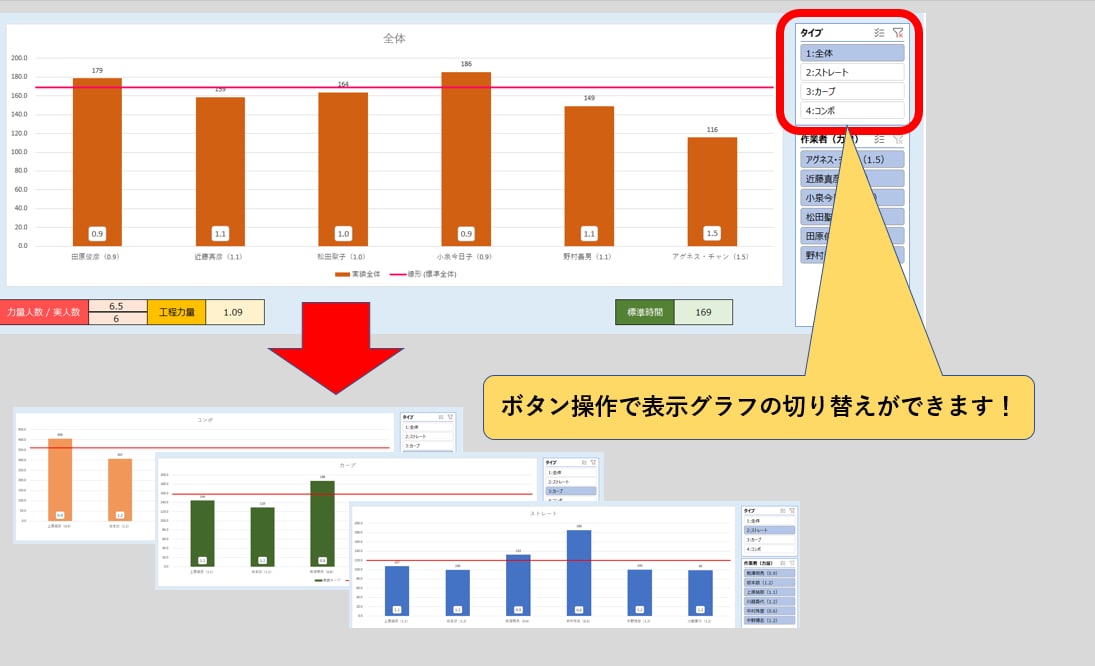Click the アグネス・チャン bar labeled 116
Viewport: 1095px width, 666px height.
click(x=712, y=191)
